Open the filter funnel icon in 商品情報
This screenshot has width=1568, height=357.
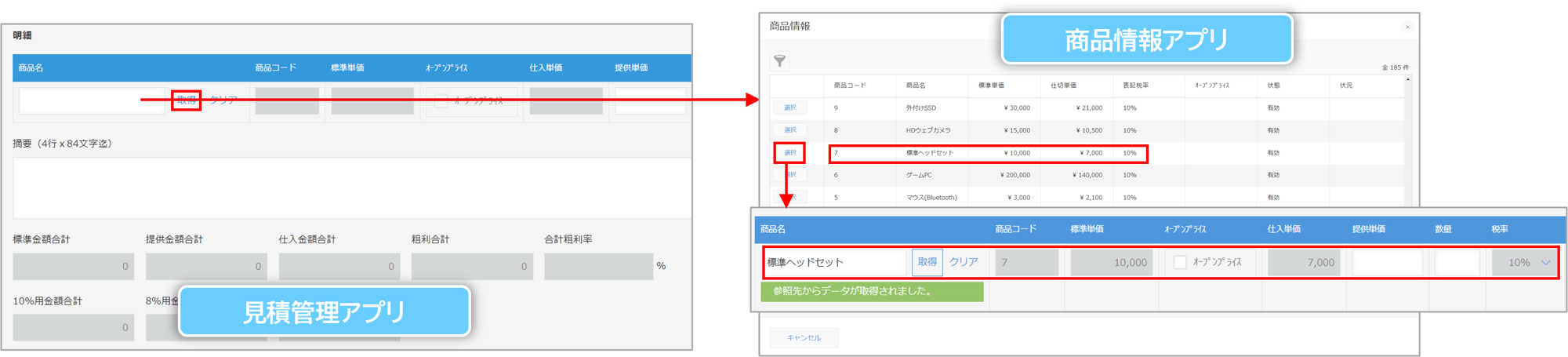coord(779,60)
